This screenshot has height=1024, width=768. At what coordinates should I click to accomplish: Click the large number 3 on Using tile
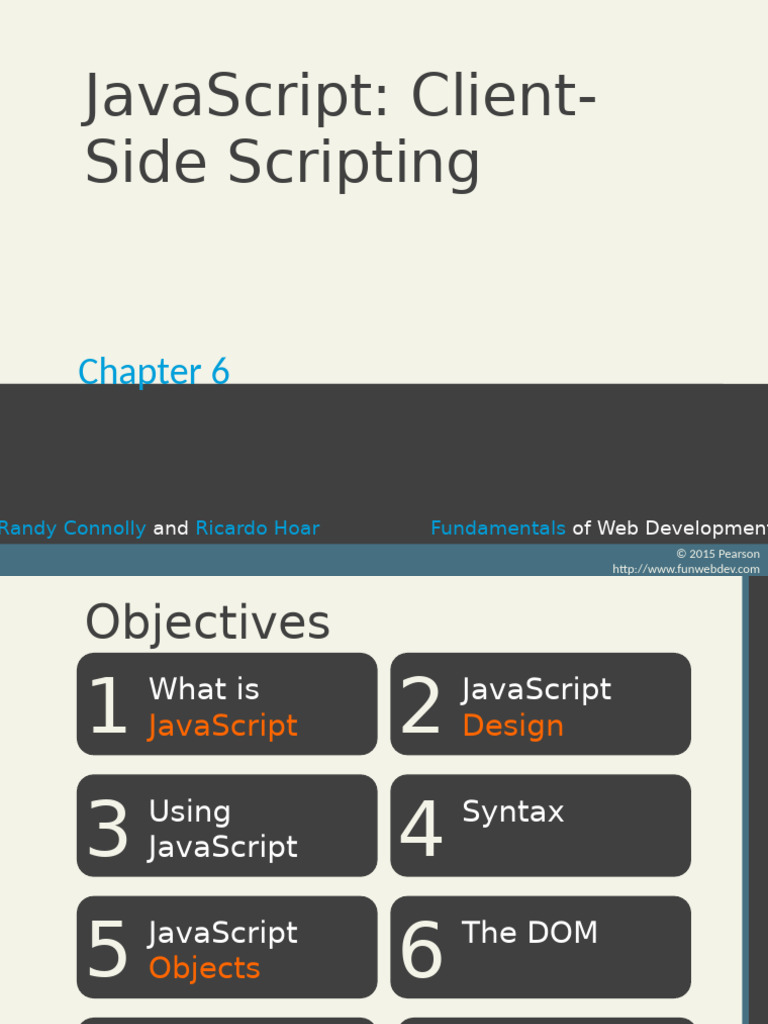[x=108, y=830]
